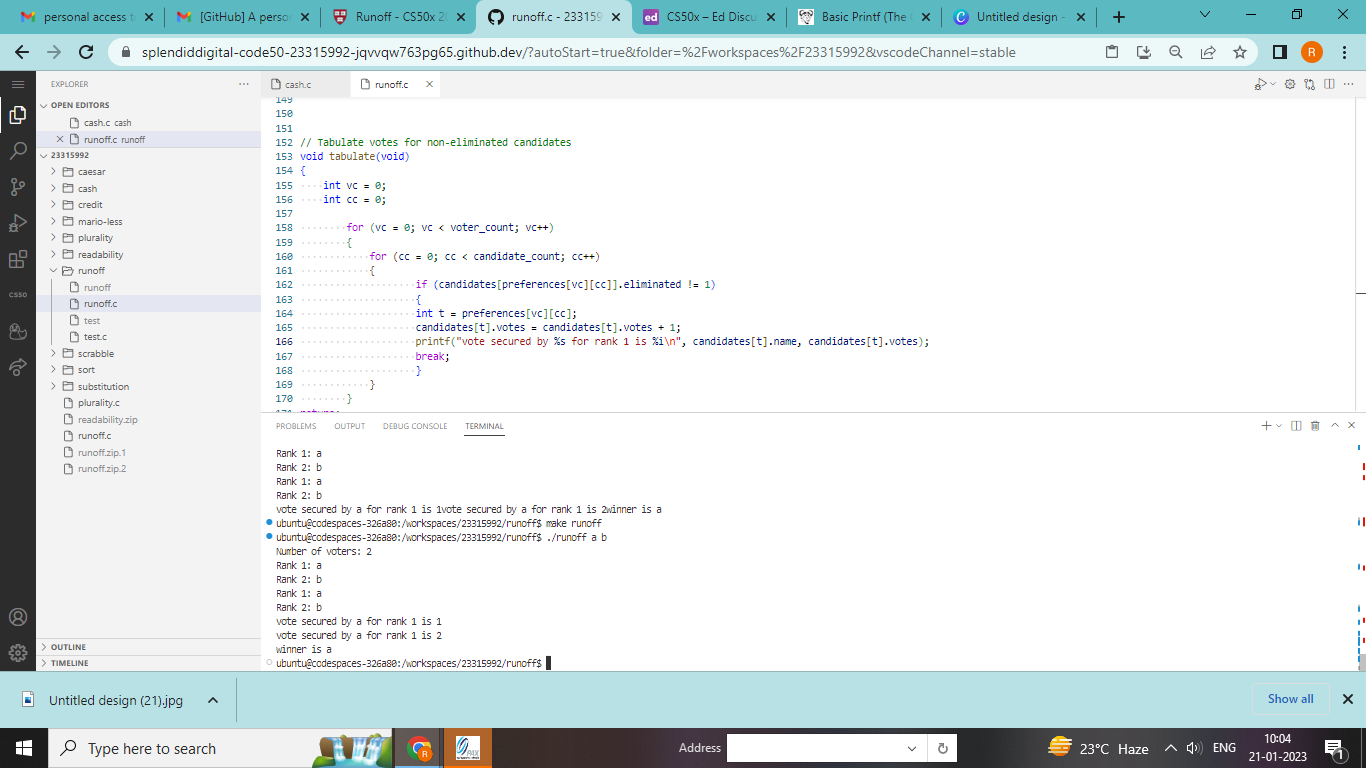Open the Search view in activity bar
The image size is (1366, 768).
18,151
